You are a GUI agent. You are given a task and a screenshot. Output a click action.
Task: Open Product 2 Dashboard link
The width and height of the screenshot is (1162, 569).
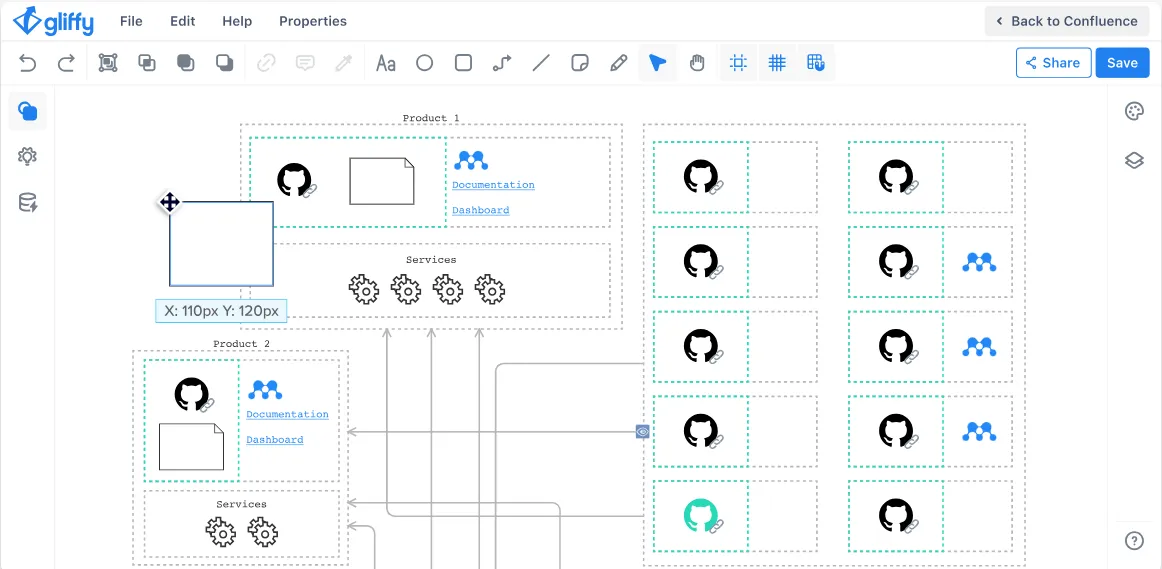pyautogui.click(x=275, y=440)
